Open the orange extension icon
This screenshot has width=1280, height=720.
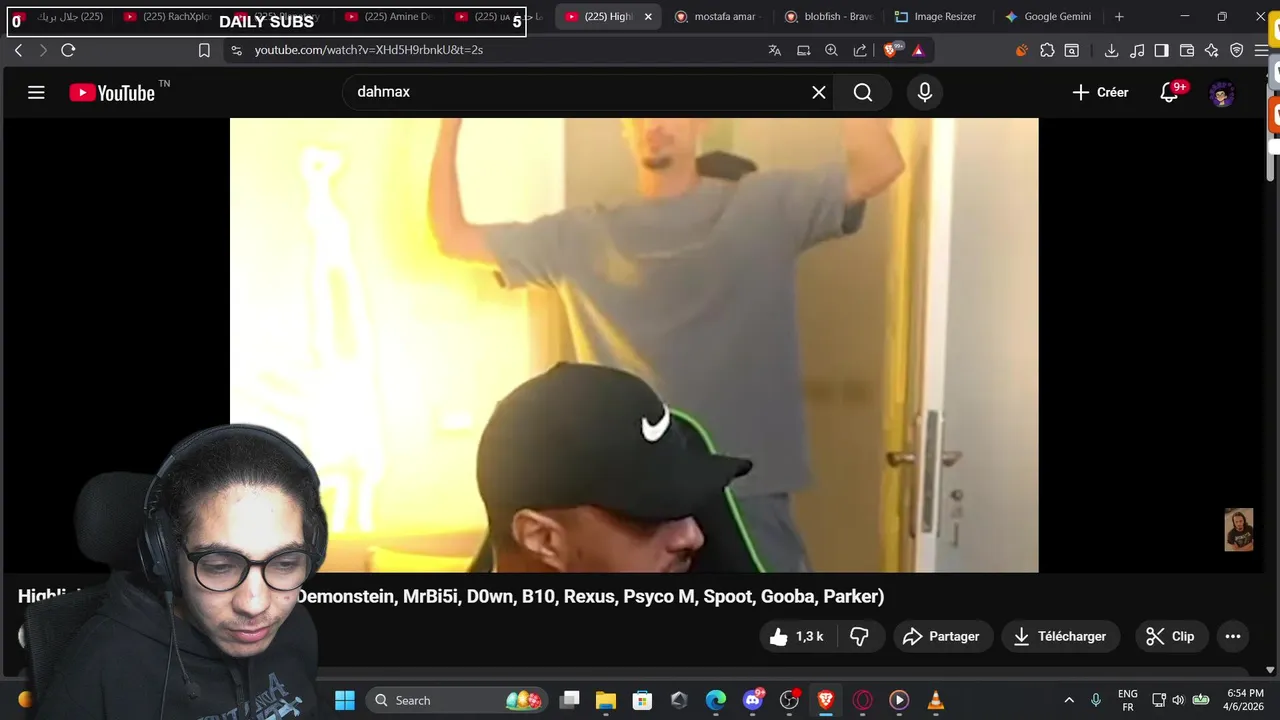click(1021, 50)
